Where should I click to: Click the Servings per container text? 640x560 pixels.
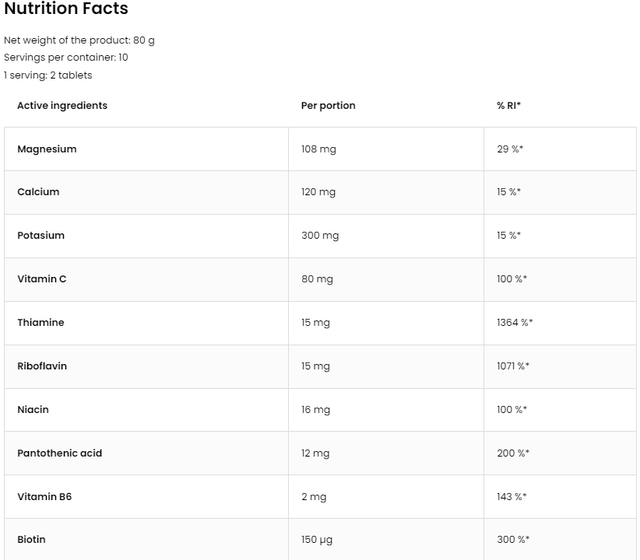[x=66, y=58]
